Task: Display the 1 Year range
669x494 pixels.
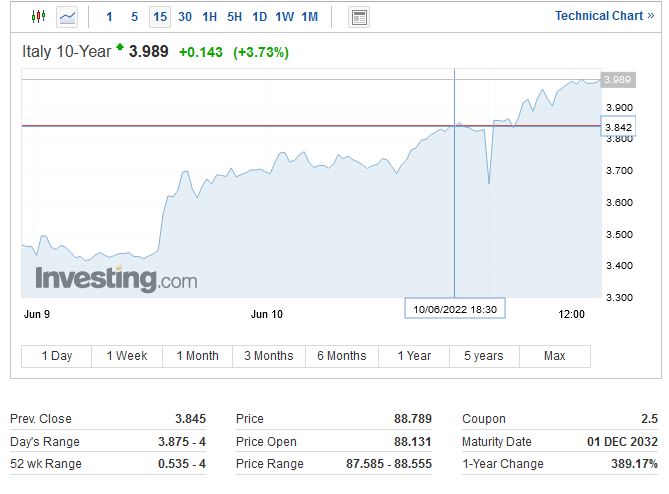Action: 413,356
